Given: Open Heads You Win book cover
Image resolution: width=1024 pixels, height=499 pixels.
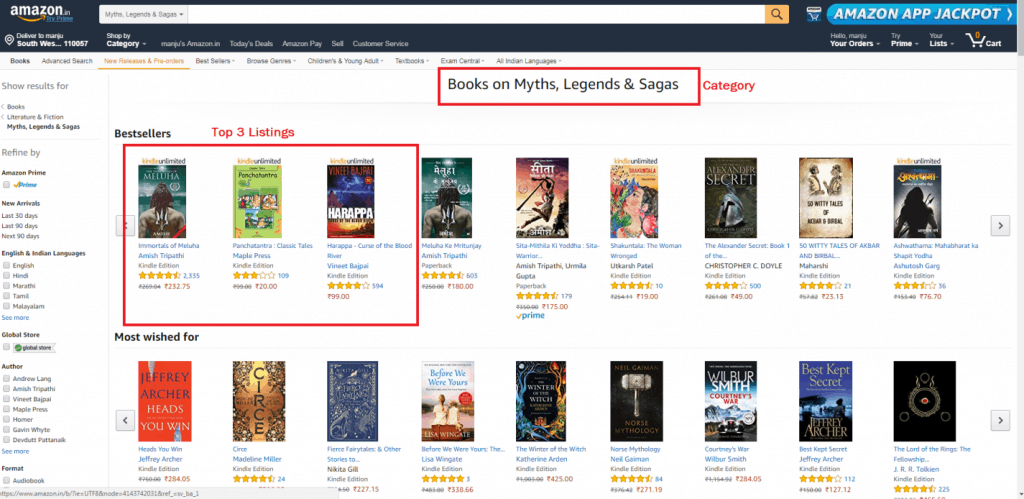Looking at the screenshot, I should [165, 401].
